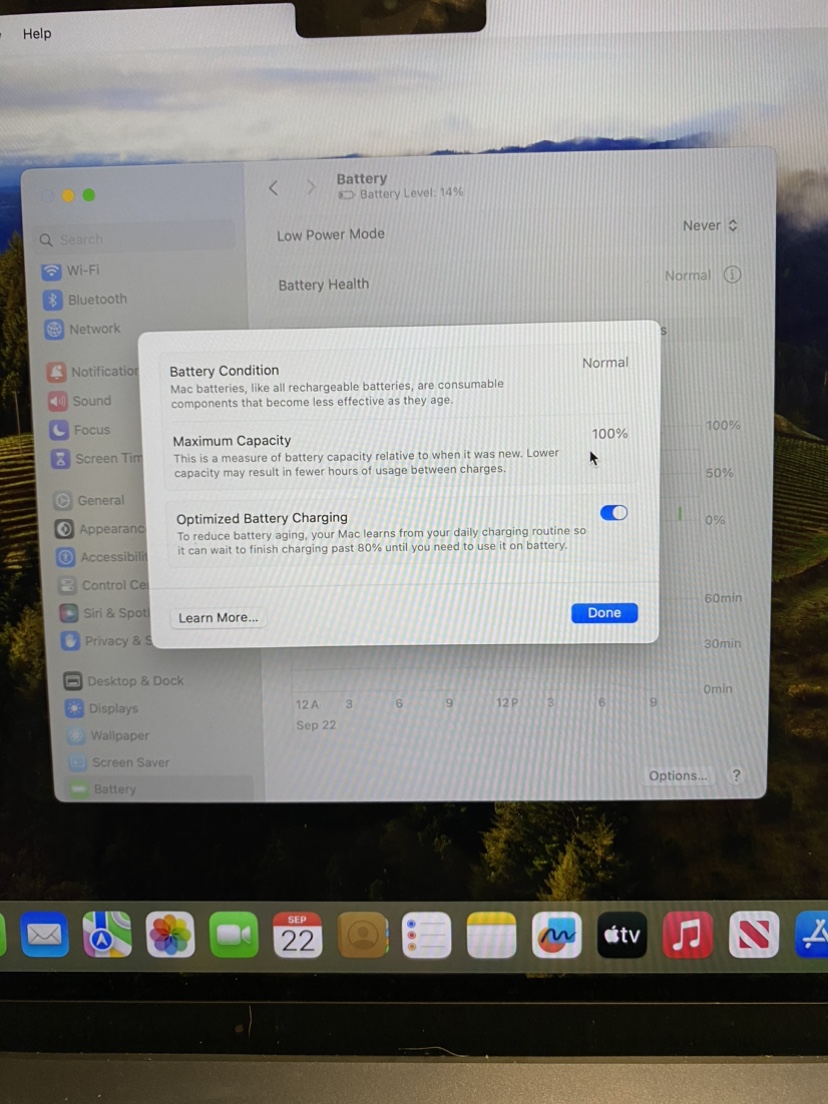Open Displays settings in sidebar

[x=102, y=708]
